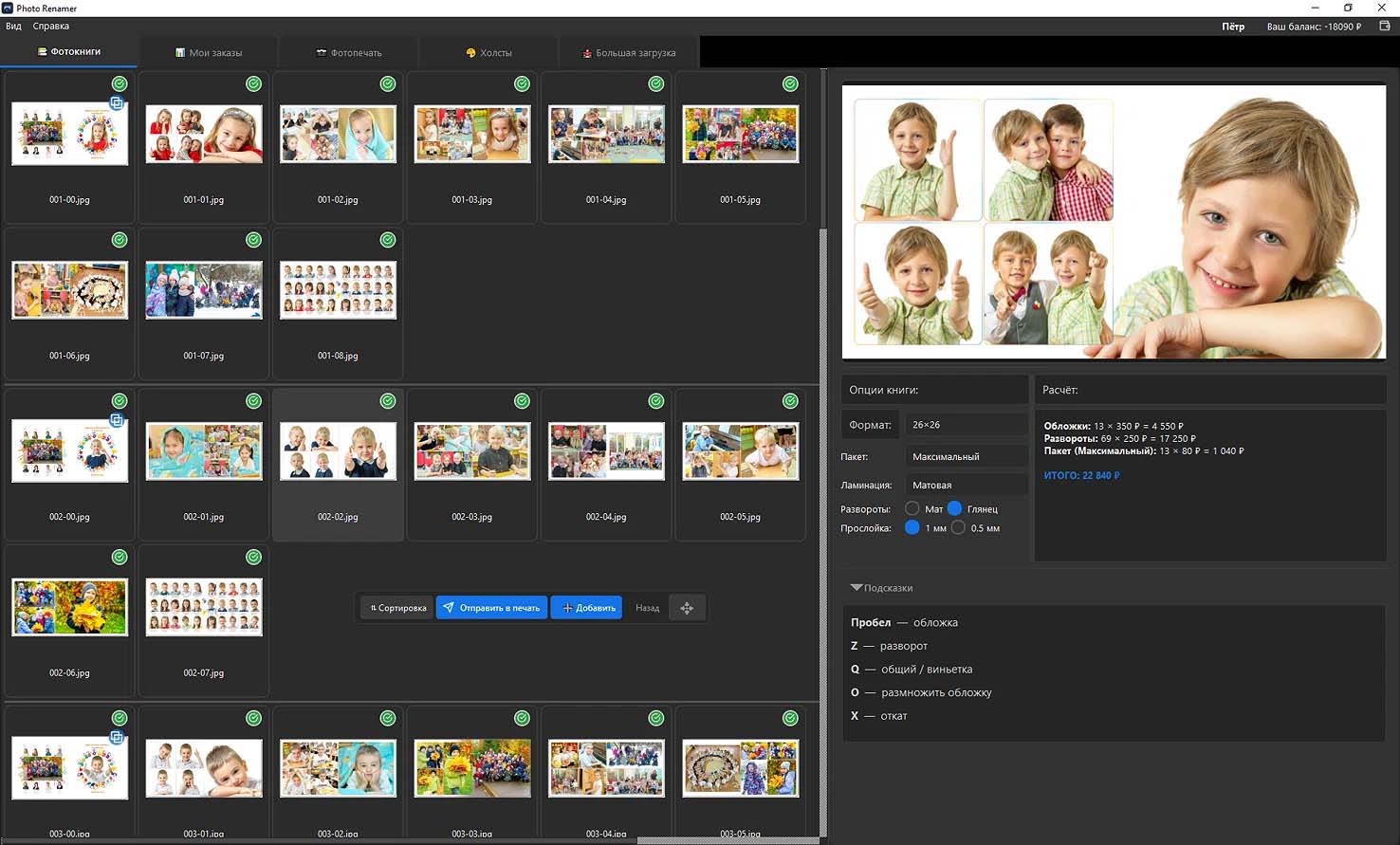Image resolution: width=1400 pixels, height=845 pixels.
Task: Select 1 мм option for Прослойка
Action: (x=912, y=528)
